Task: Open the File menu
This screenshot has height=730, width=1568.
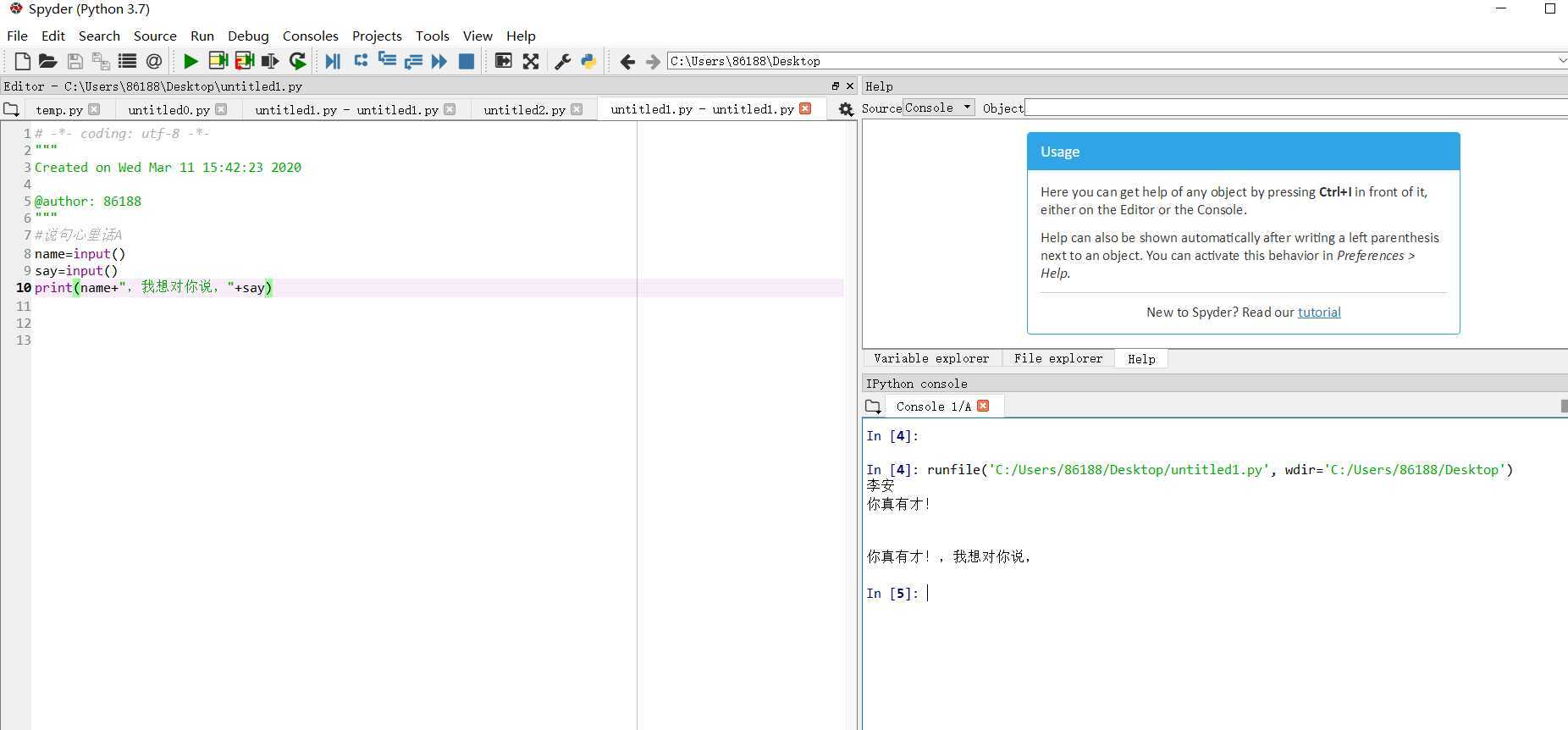Action: coord(17,36)
